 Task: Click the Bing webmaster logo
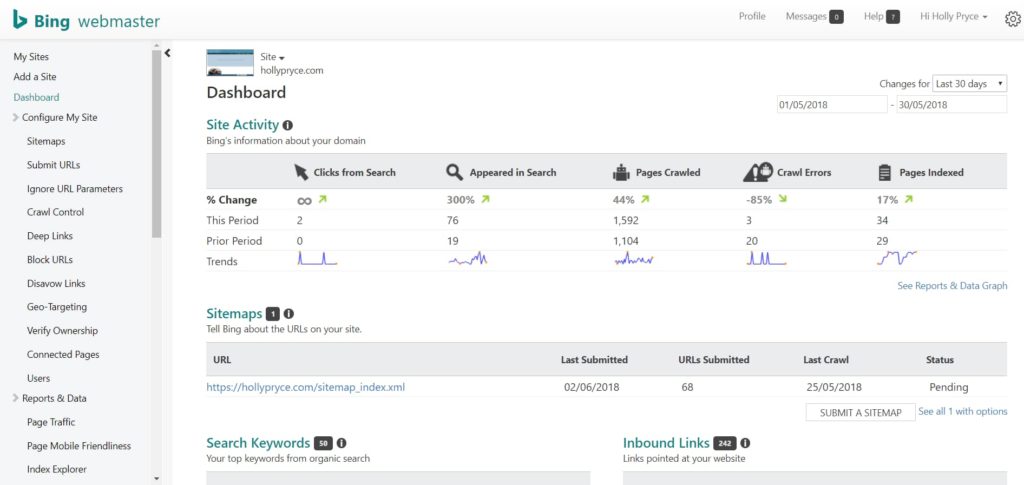pyautogui.click(x=86, y=20)
